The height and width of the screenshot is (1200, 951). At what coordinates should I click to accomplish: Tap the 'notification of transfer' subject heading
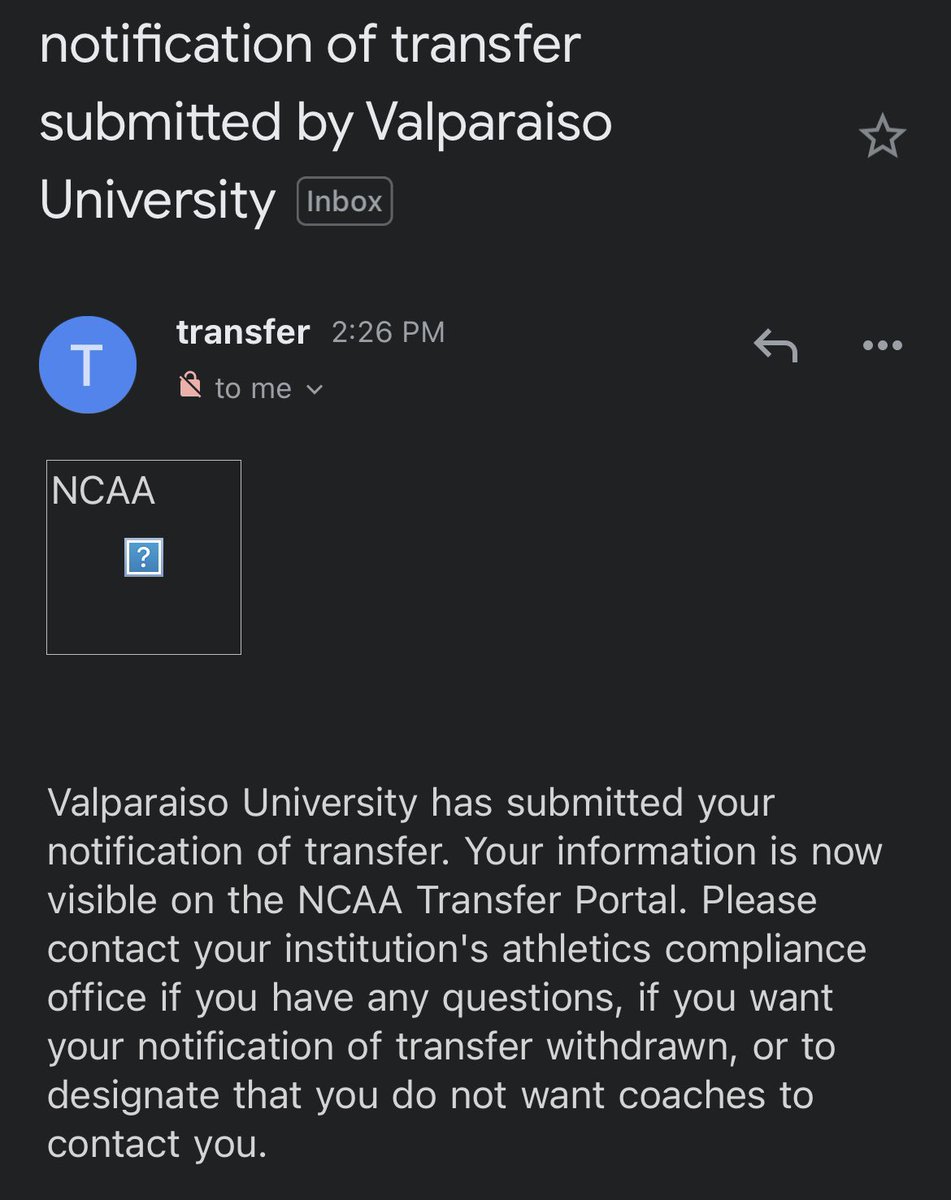click(310, 44)
